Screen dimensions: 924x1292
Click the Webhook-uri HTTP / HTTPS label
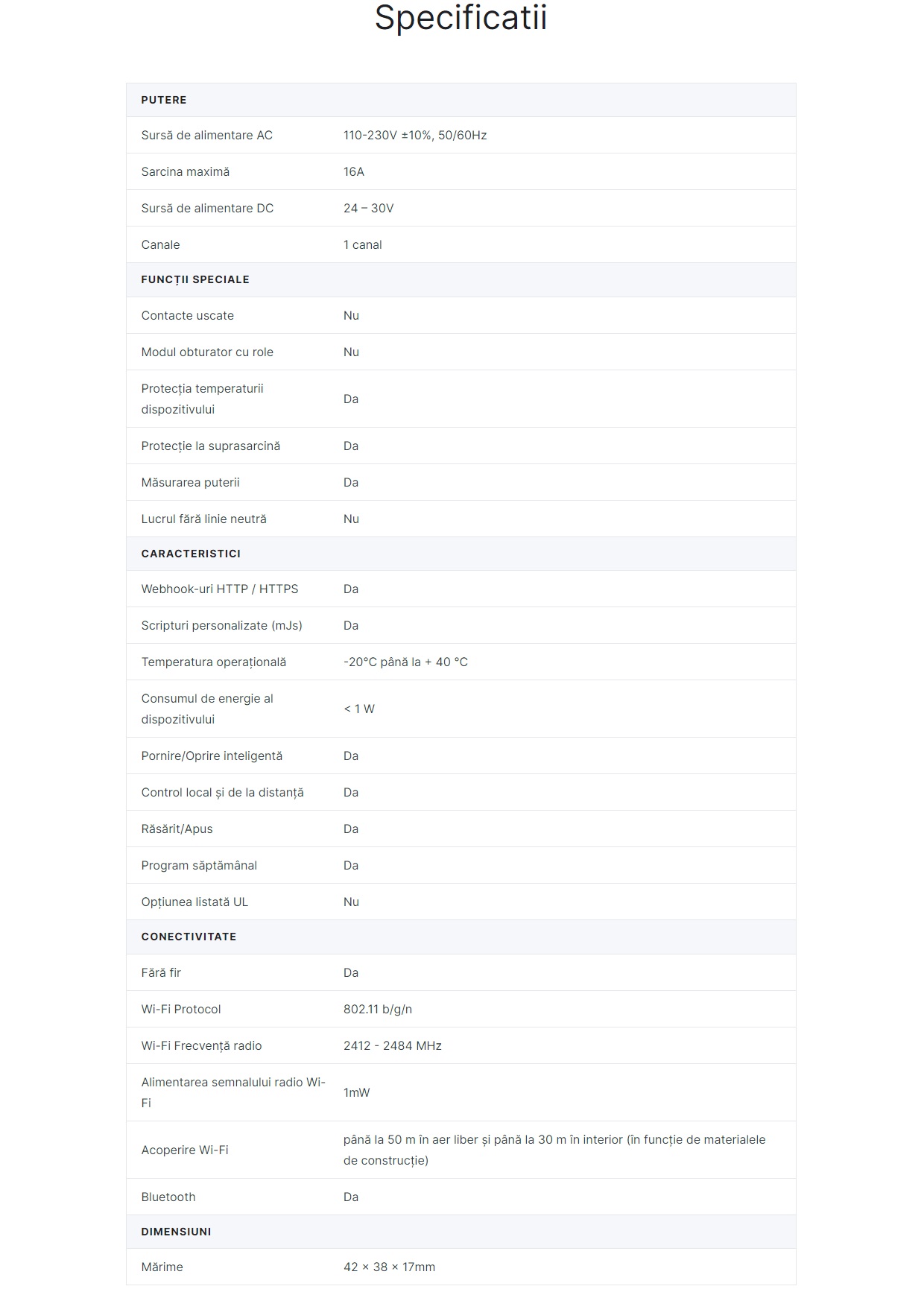pos(219,589)
